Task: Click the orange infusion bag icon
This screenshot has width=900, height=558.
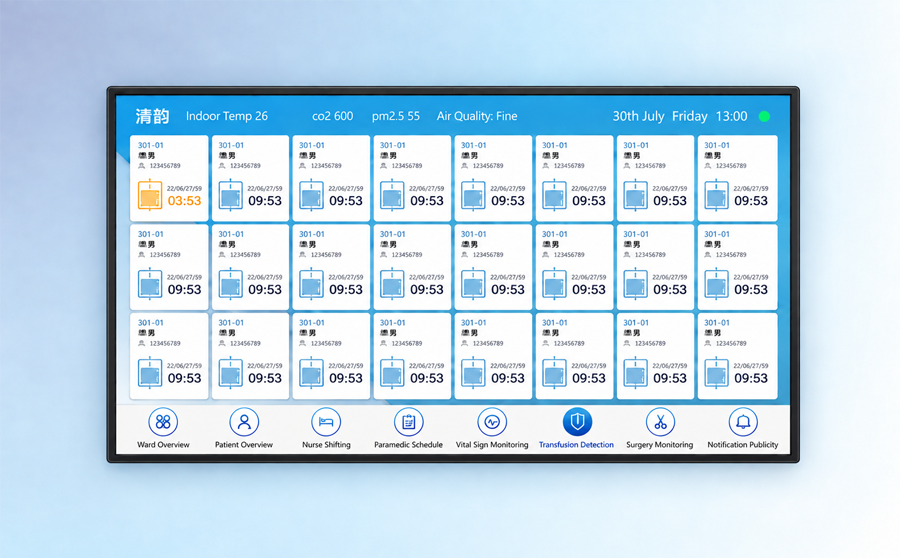Action: click(150, 195)
